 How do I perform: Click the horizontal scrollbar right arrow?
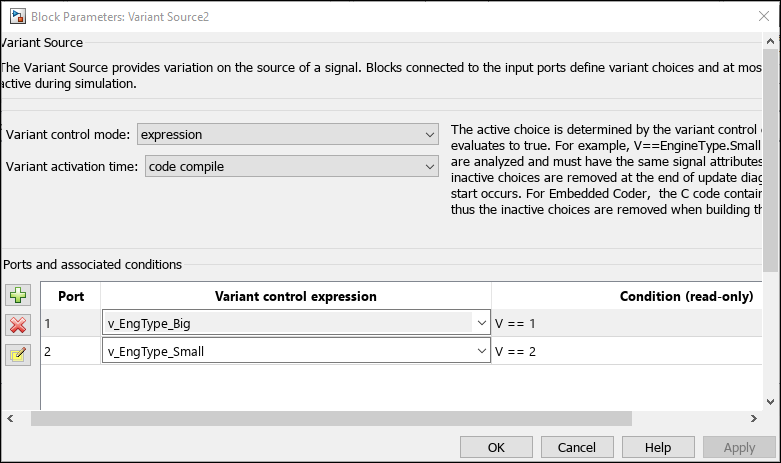(755, 418)
